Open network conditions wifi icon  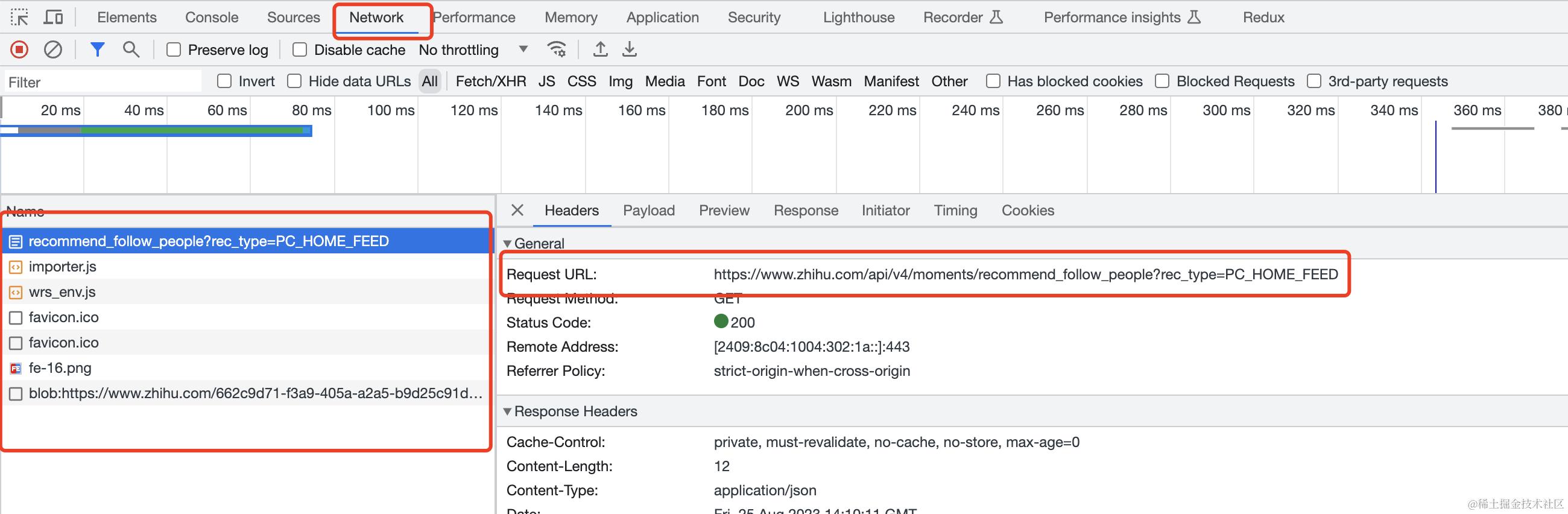click(x=557, y=49)
